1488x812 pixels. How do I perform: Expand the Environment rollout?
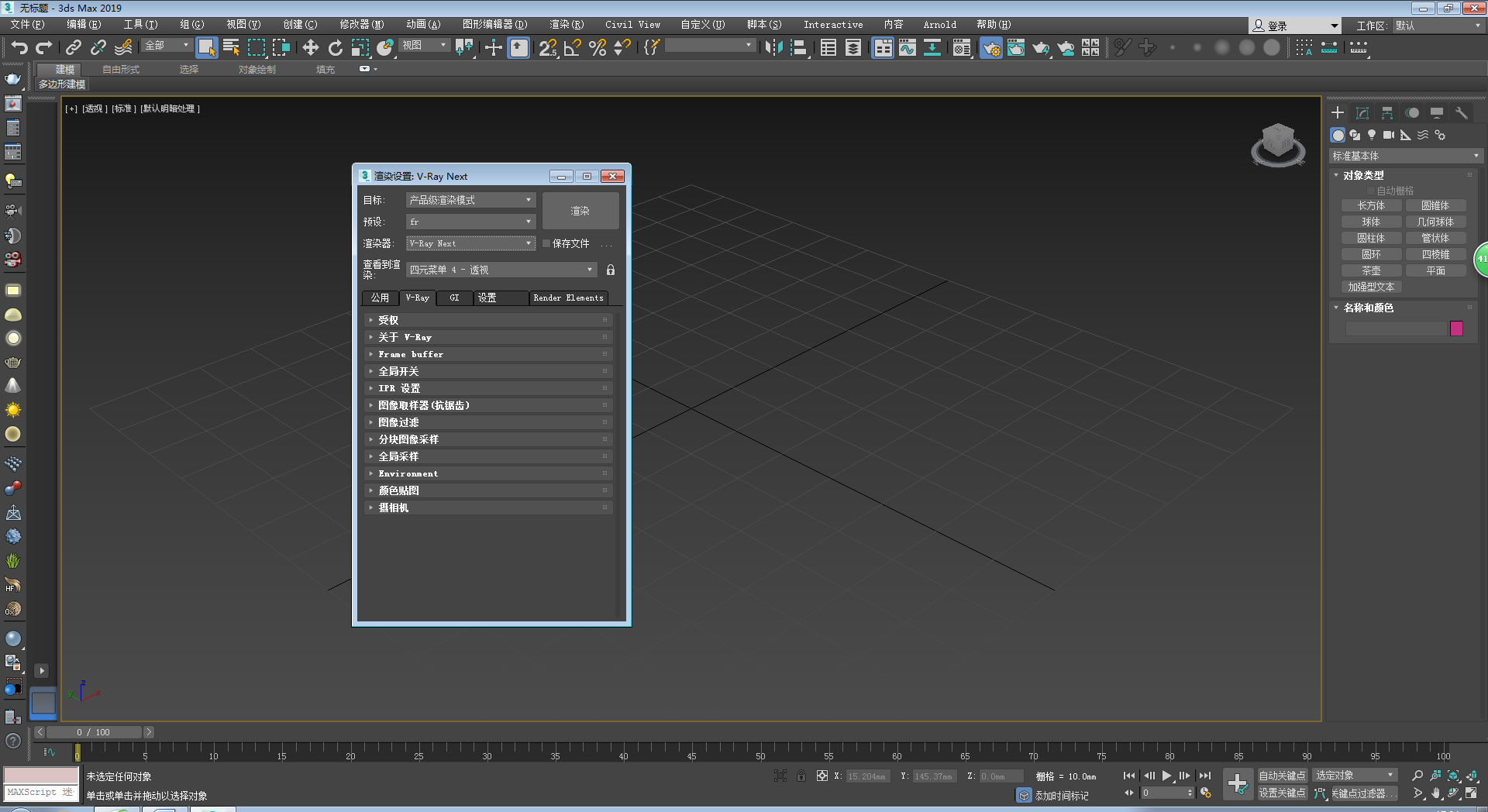click(x=488, y=473)
